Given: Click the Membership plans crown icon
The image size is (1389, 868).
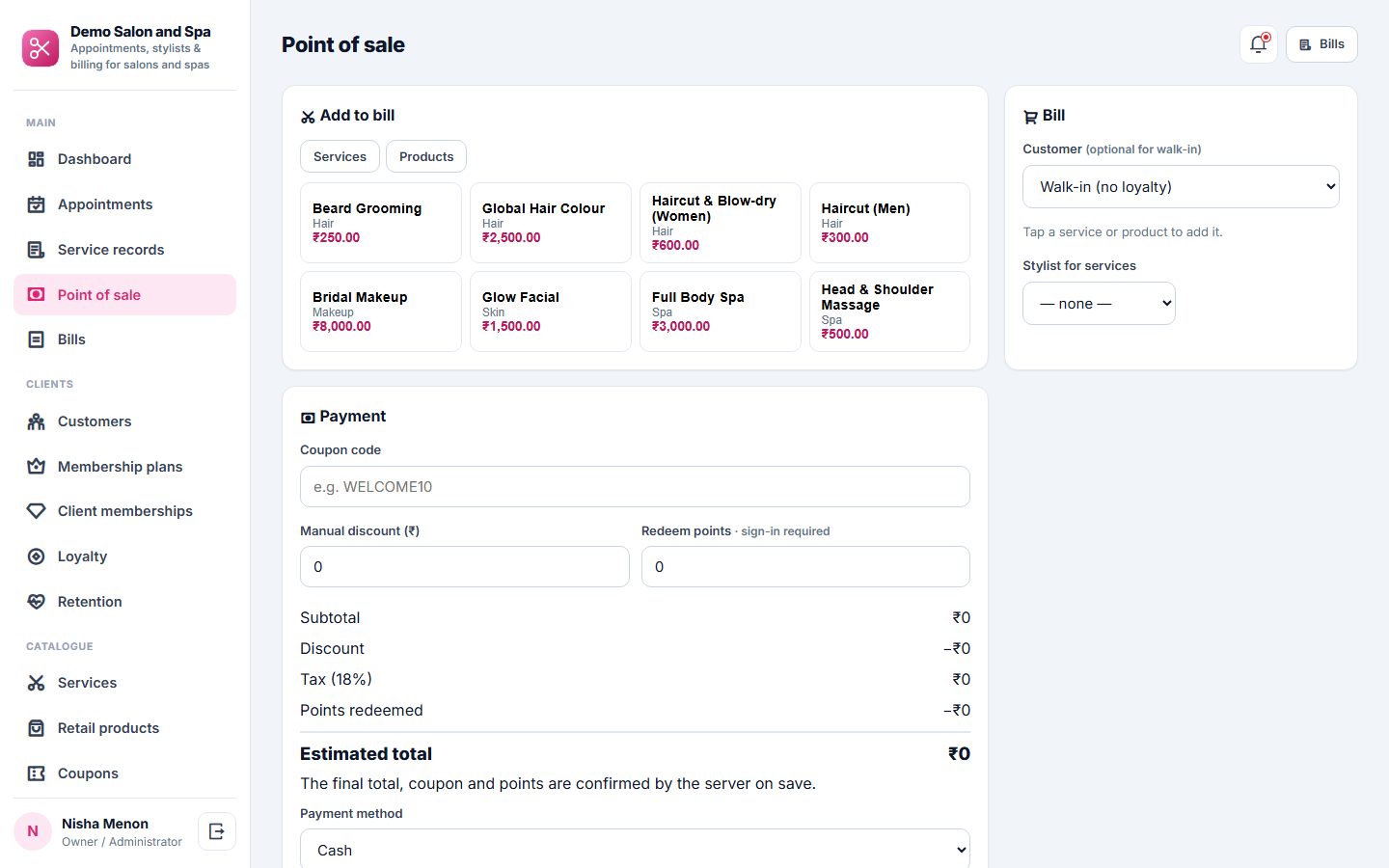Looking at the screenshot, I should point(37,467).
